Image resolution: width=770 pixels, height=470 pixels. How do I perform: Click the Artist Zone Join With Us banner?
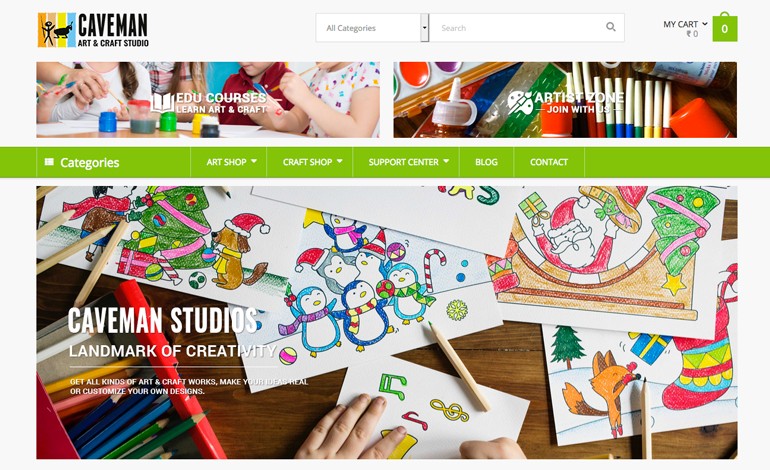(x=565, y=100)
